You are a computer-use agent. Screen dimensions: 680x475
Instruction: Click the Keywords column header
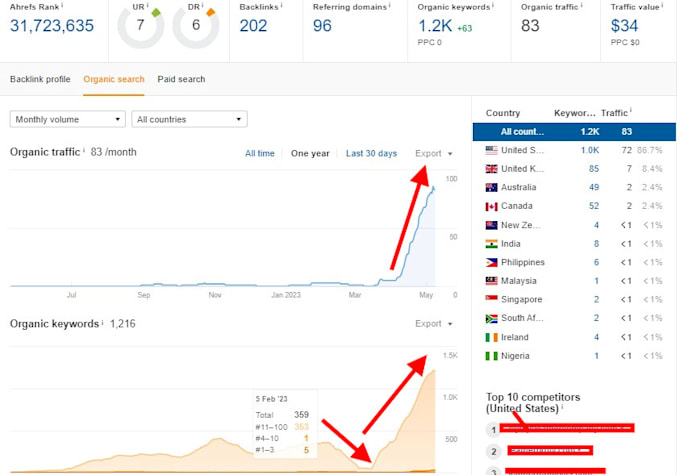click(x=575, y=113)
